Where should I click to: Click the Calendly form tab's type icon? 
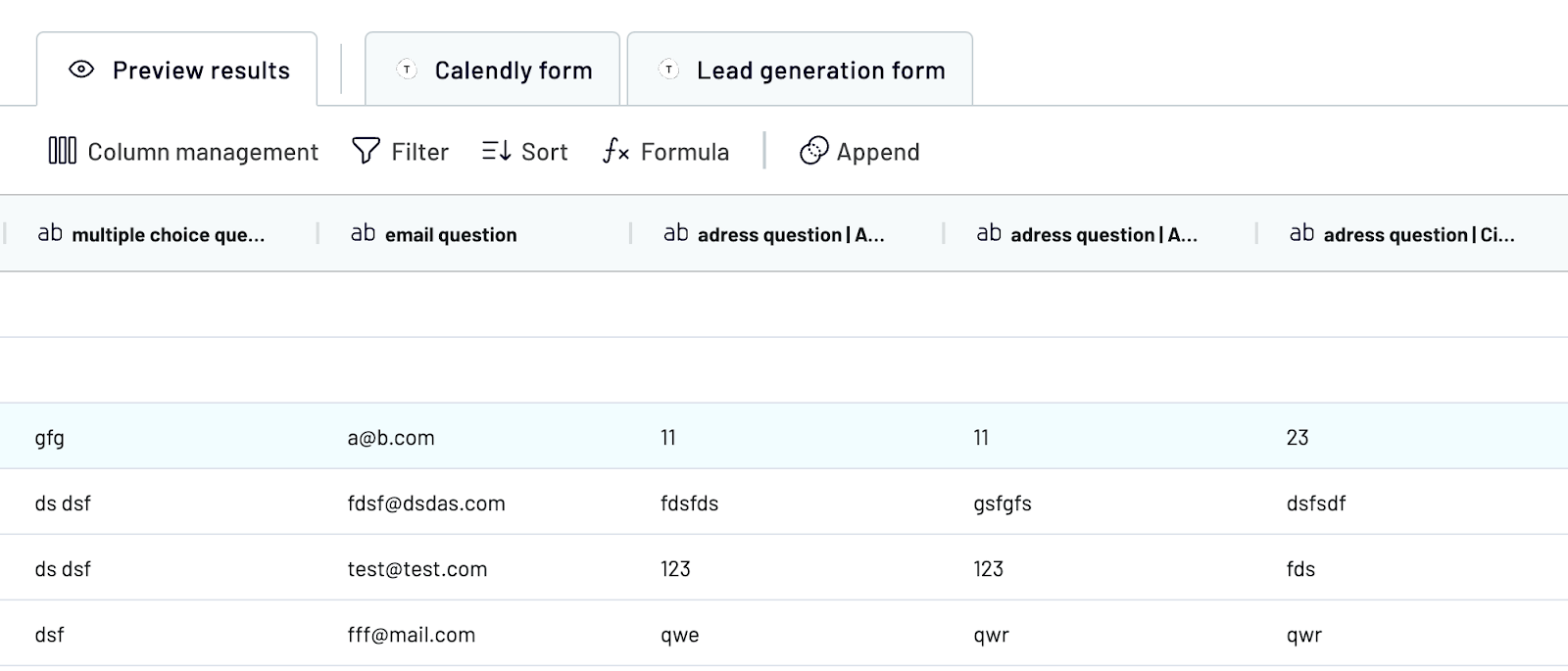407,70
